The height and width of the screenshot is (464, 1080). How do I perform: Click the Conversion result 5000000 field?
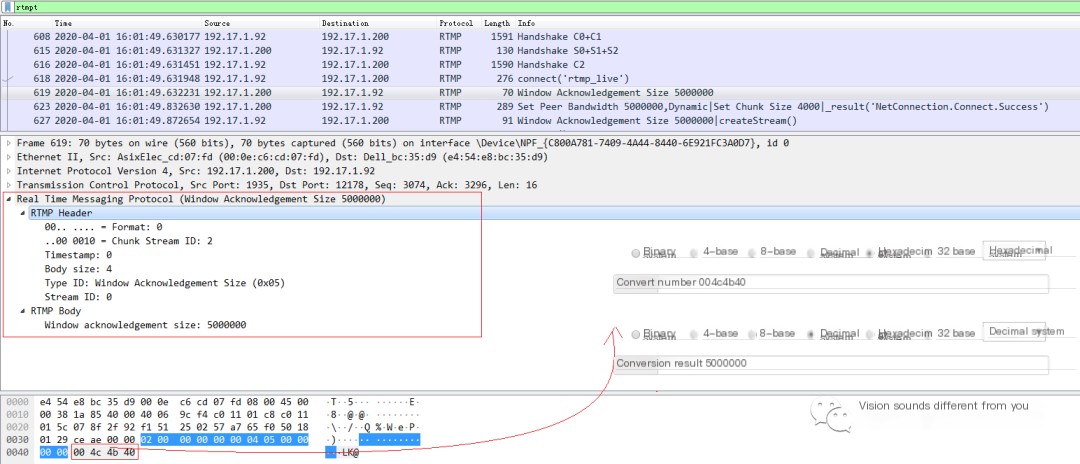831,364
